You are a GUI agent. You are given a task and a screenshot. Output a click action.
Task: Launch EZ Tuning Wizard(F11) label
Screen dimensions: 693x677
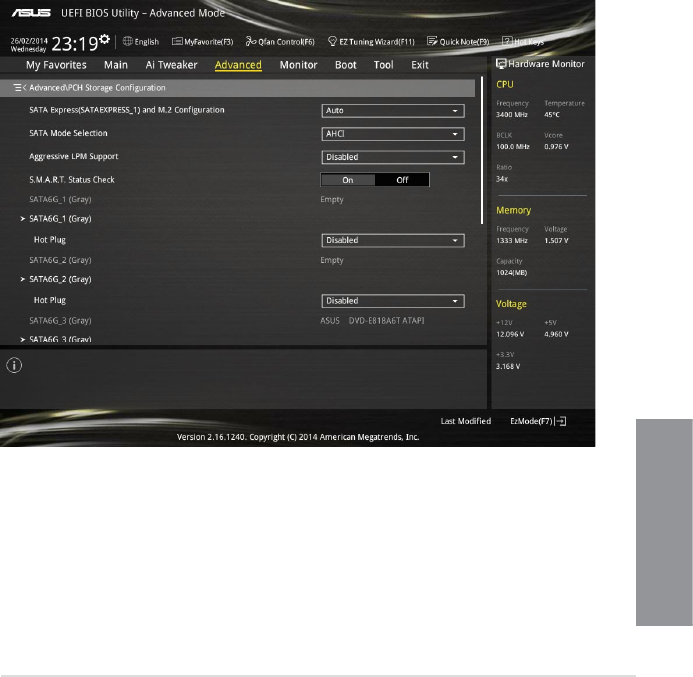pos(377,42)
